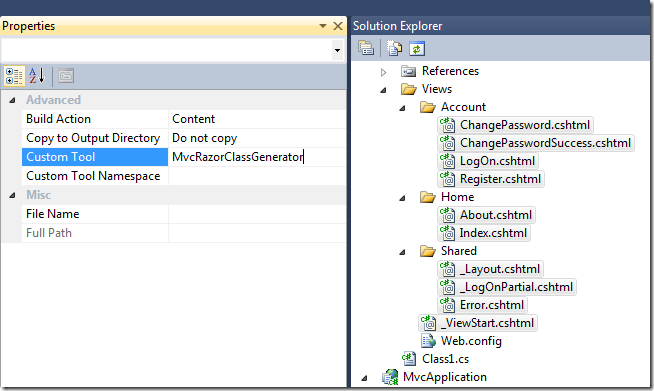Screen dimensions: 654x391
Task: Select the Views folder
Action: pos(437,89)
